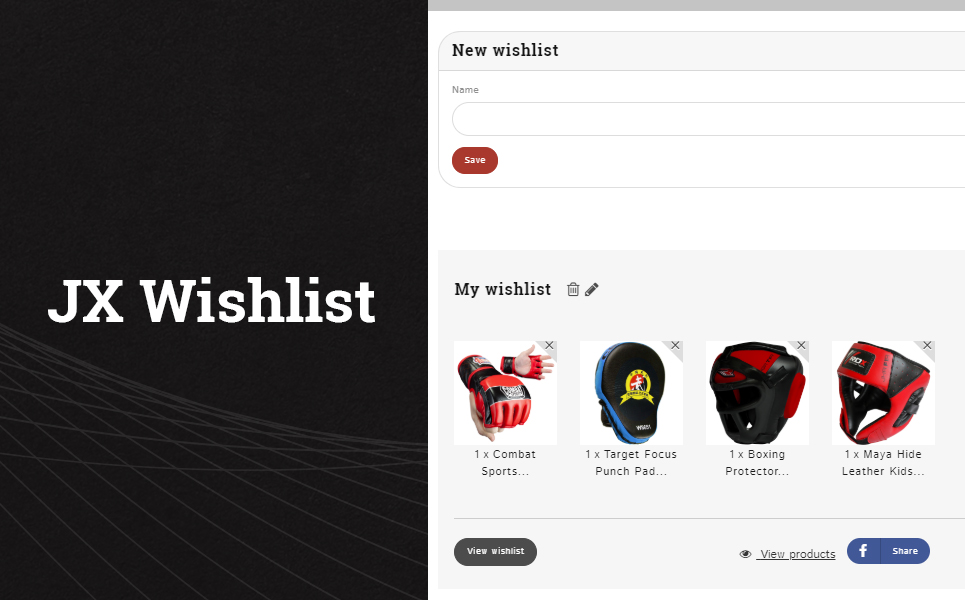Viewport: 965px width, 600px height.
Task: Remove Combat Sports gloves from wishlist
Action: coord(550,346)
